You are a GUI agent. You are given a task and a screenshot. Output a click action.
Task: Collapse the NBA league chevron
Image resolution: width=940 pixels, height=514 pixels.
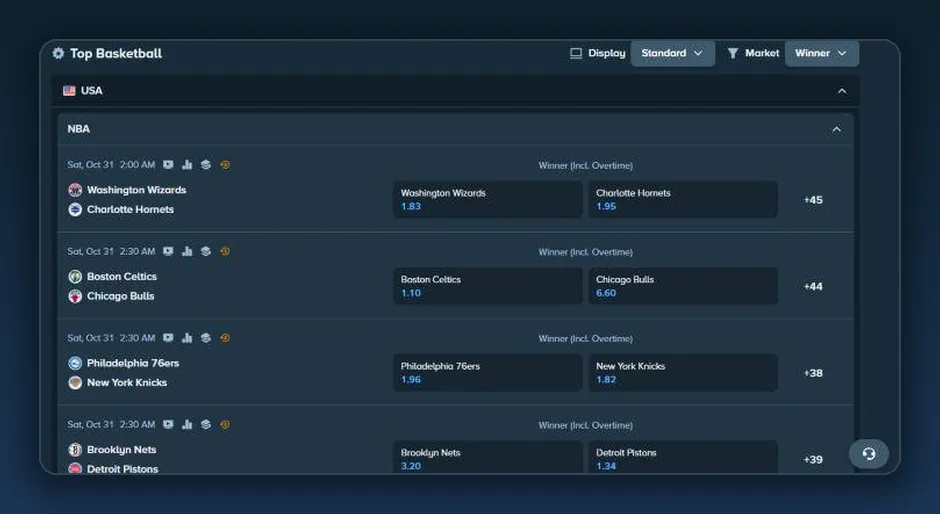836,130
